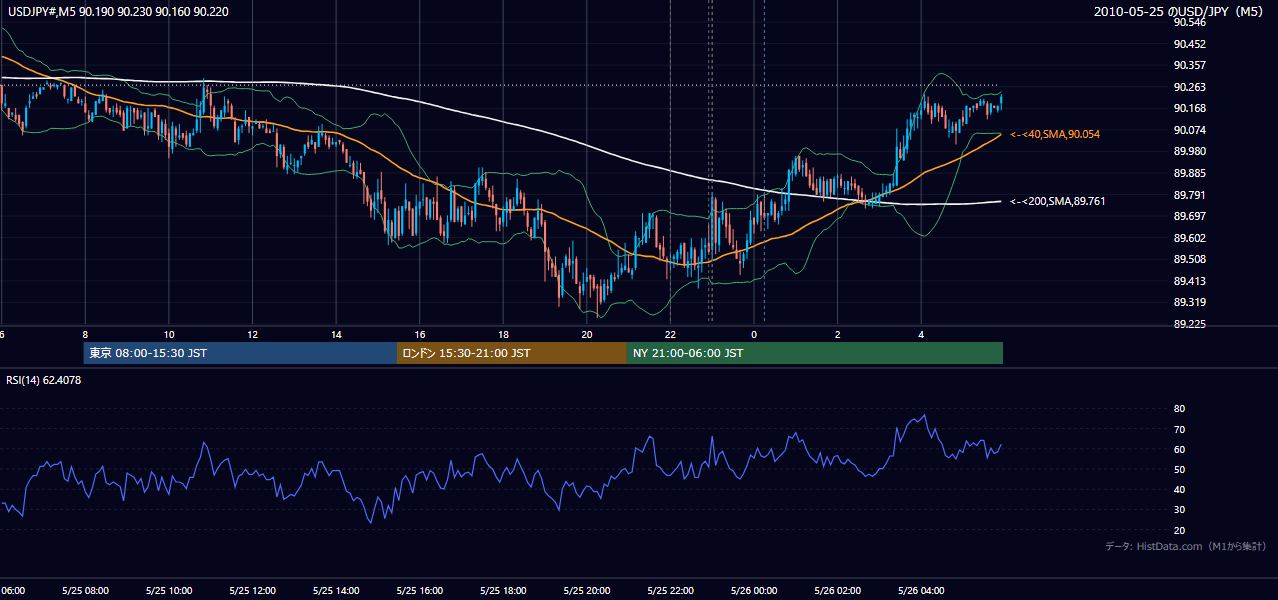Screen dimensions: 1278x600
Task: Click price axis label 90.546
Action: click(x=1189, y=22)
